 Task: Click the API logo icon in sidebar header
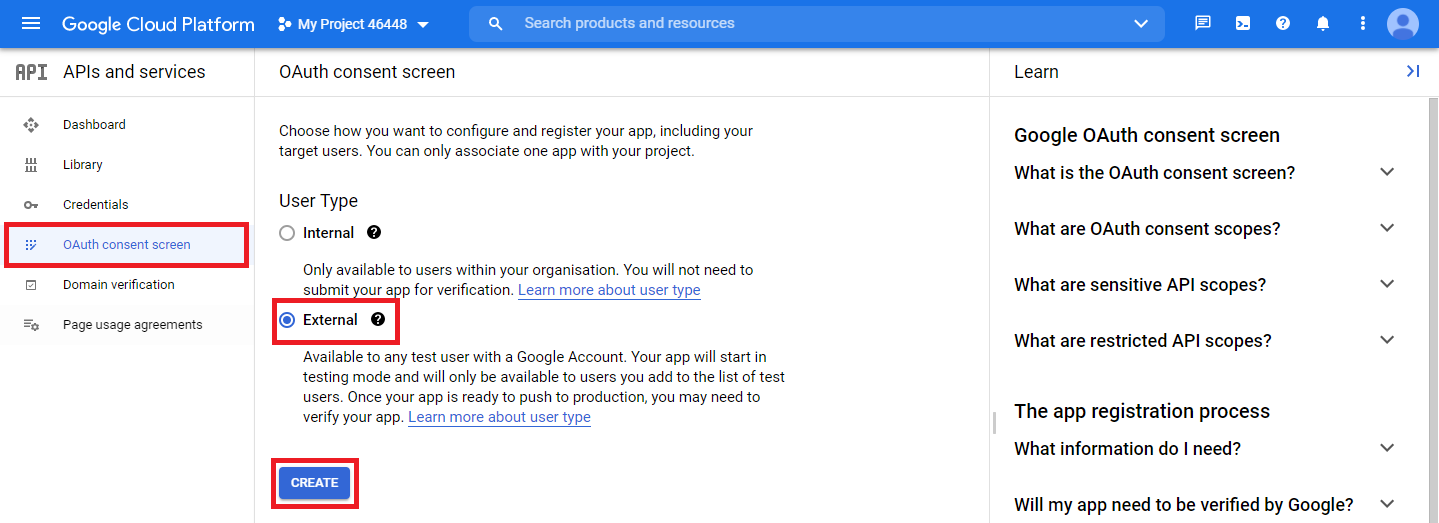tap(32, 72)
